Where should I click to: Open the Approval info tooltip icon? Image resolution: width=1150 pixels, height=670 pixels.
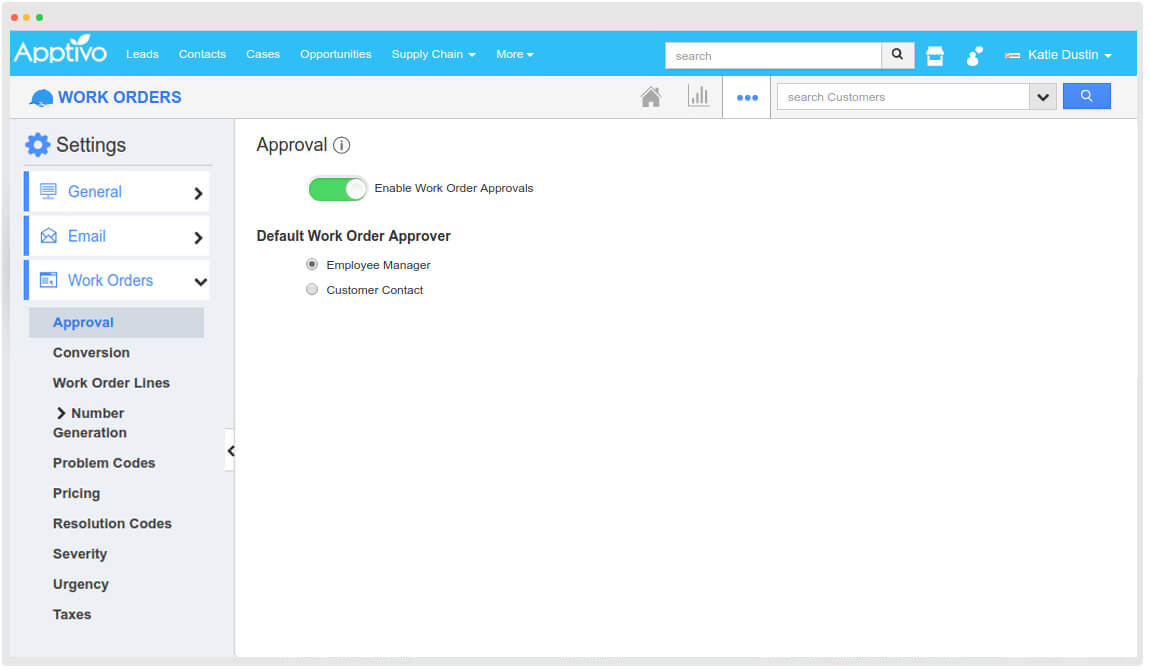coord(341,145)
